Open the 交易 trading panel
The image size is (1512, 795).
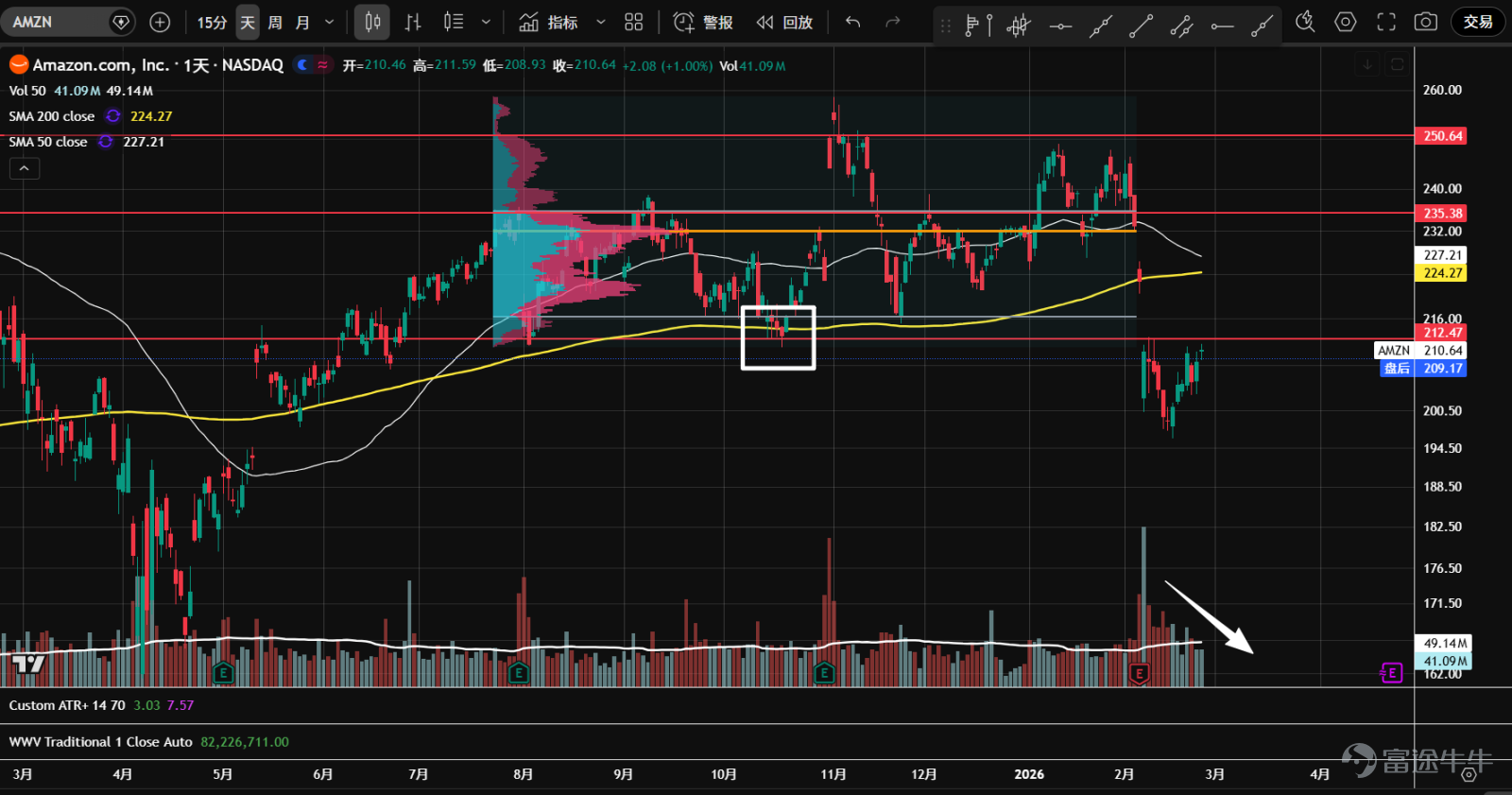[x=1478, y=22]
